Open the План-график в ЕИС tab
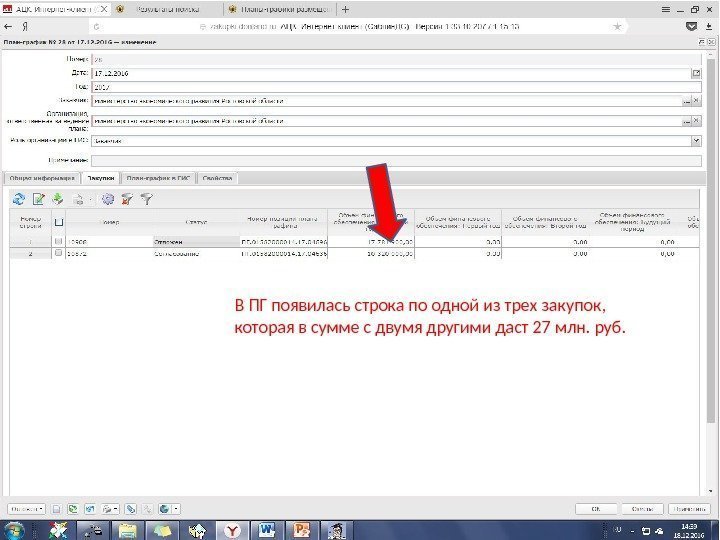 (158, 178)
